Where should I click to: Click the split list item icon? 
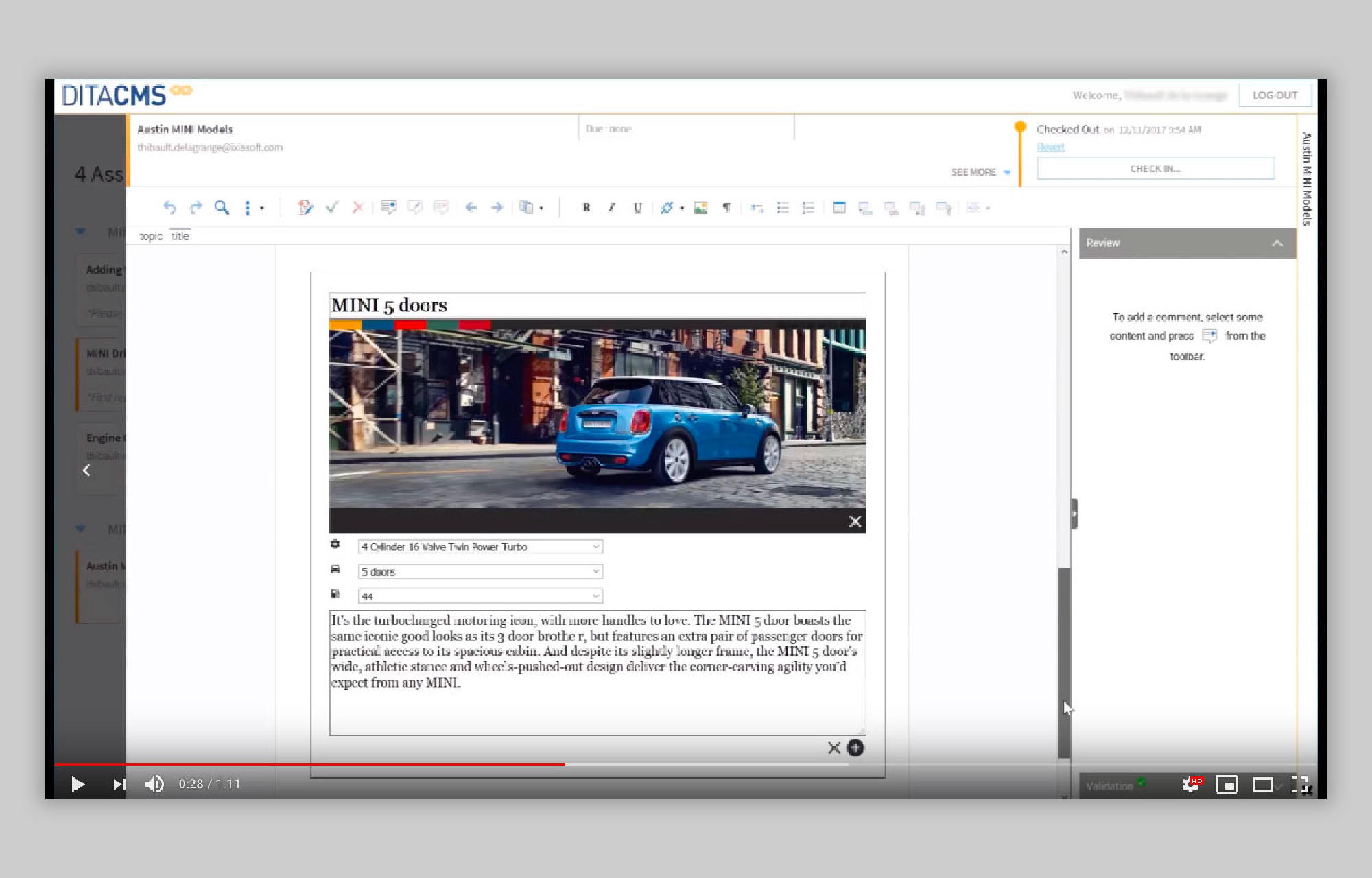click(x=757, y=208)
